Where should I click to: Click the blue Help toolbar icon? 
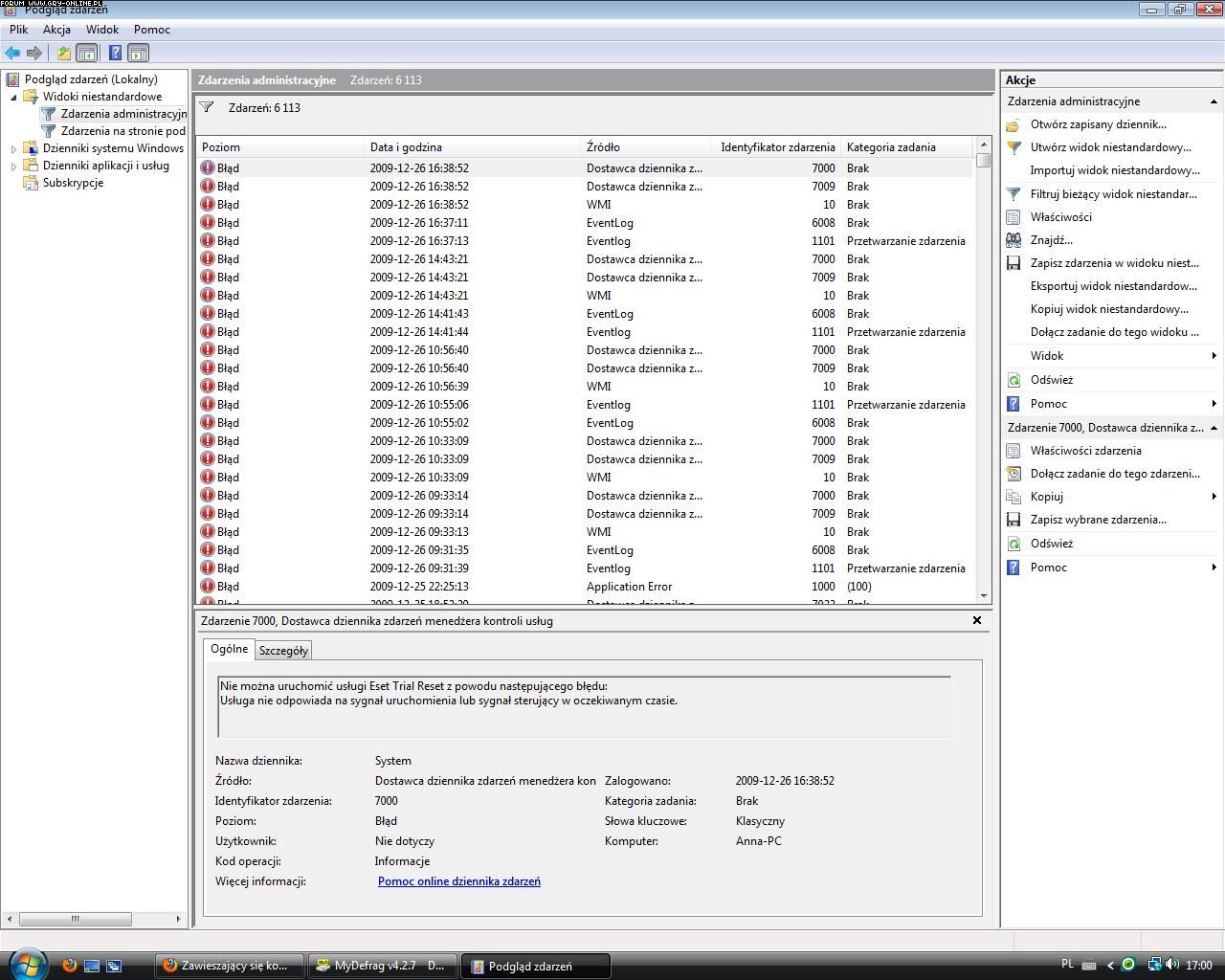[x=115, y=54]
